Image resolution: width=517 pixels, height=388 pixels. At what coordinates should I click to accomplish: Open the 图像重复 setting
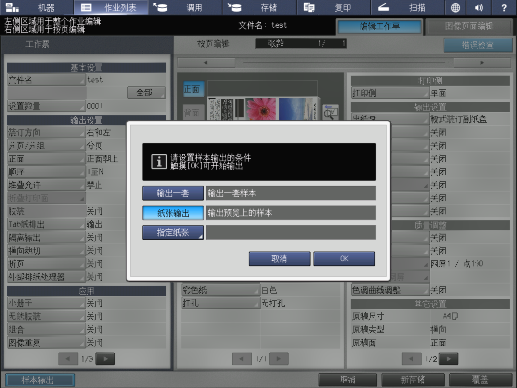(46, 342)
